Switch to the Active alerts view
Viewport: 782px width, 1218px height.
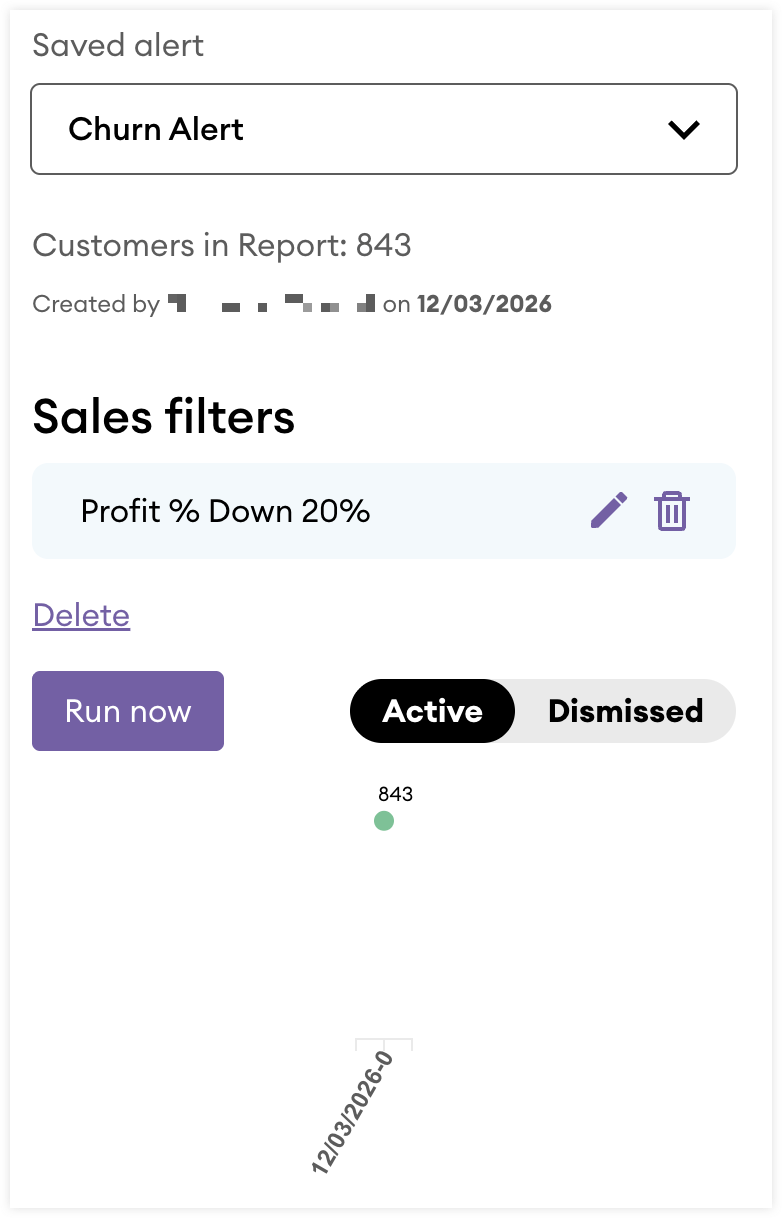tap(432, 711)
